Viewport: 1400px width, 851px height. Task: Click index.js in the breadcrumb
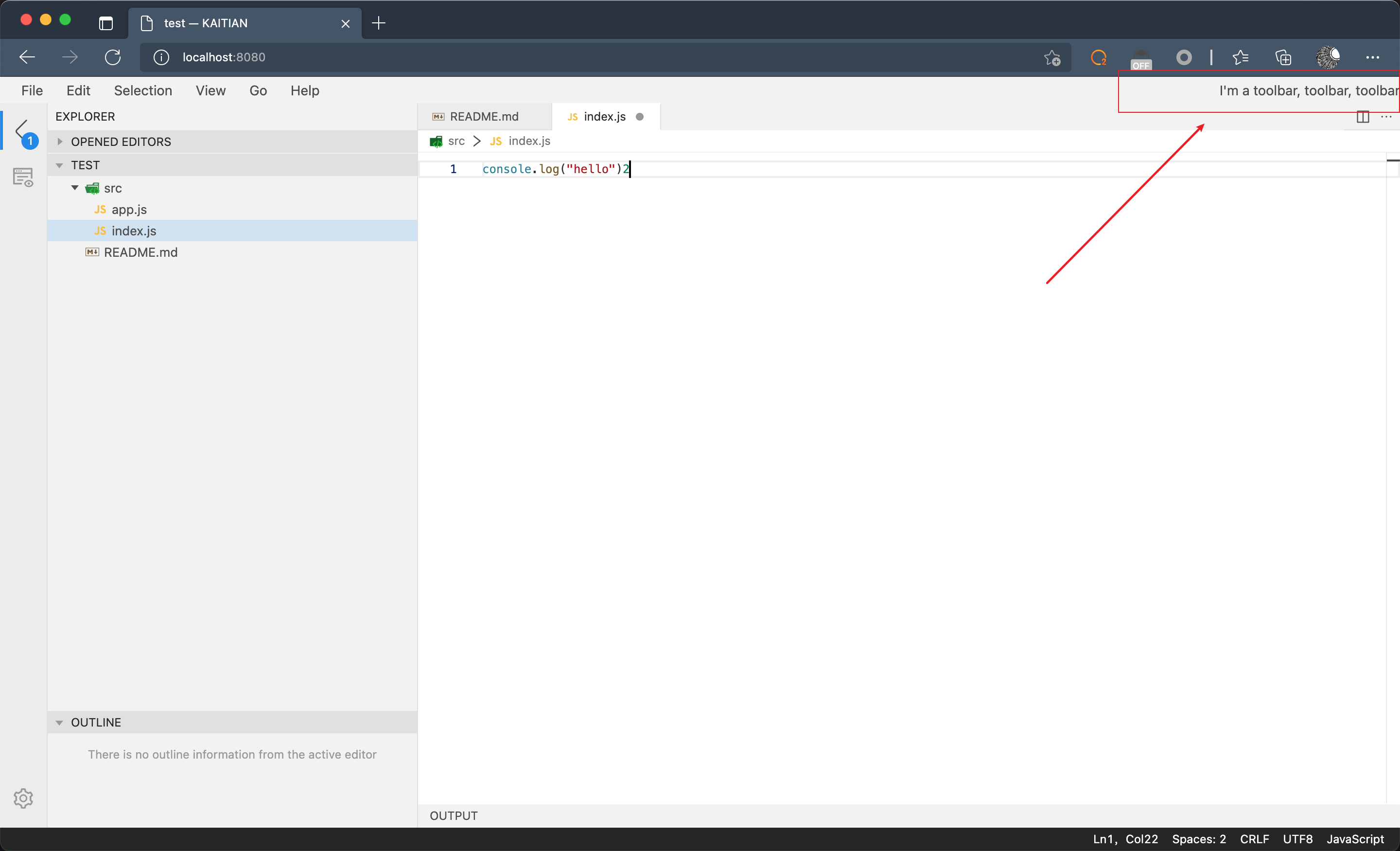click(529, 141)
